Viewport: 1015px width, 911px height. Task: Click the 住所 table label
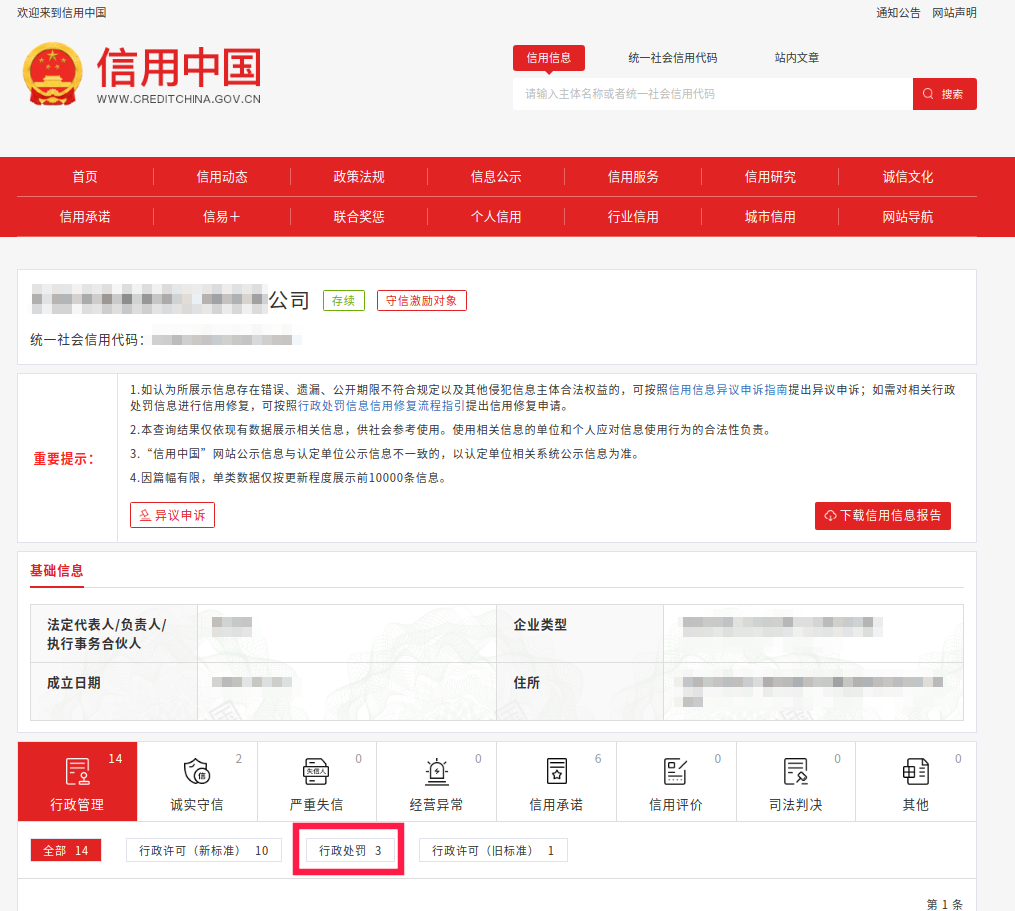click(526, 683)
